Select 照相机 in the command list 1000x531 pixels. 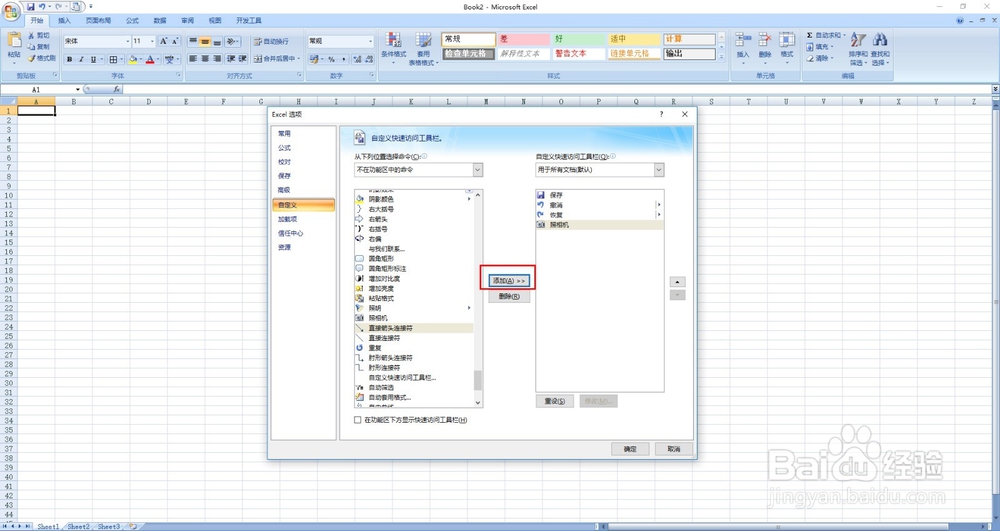click(414, 318)
